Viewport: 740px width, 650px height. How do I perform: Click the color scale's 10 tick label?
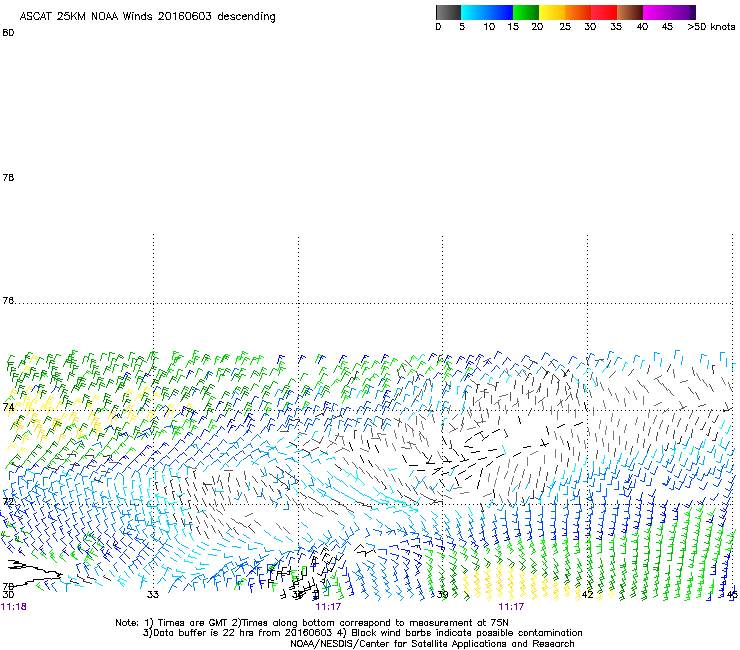[x=489, y=27]
